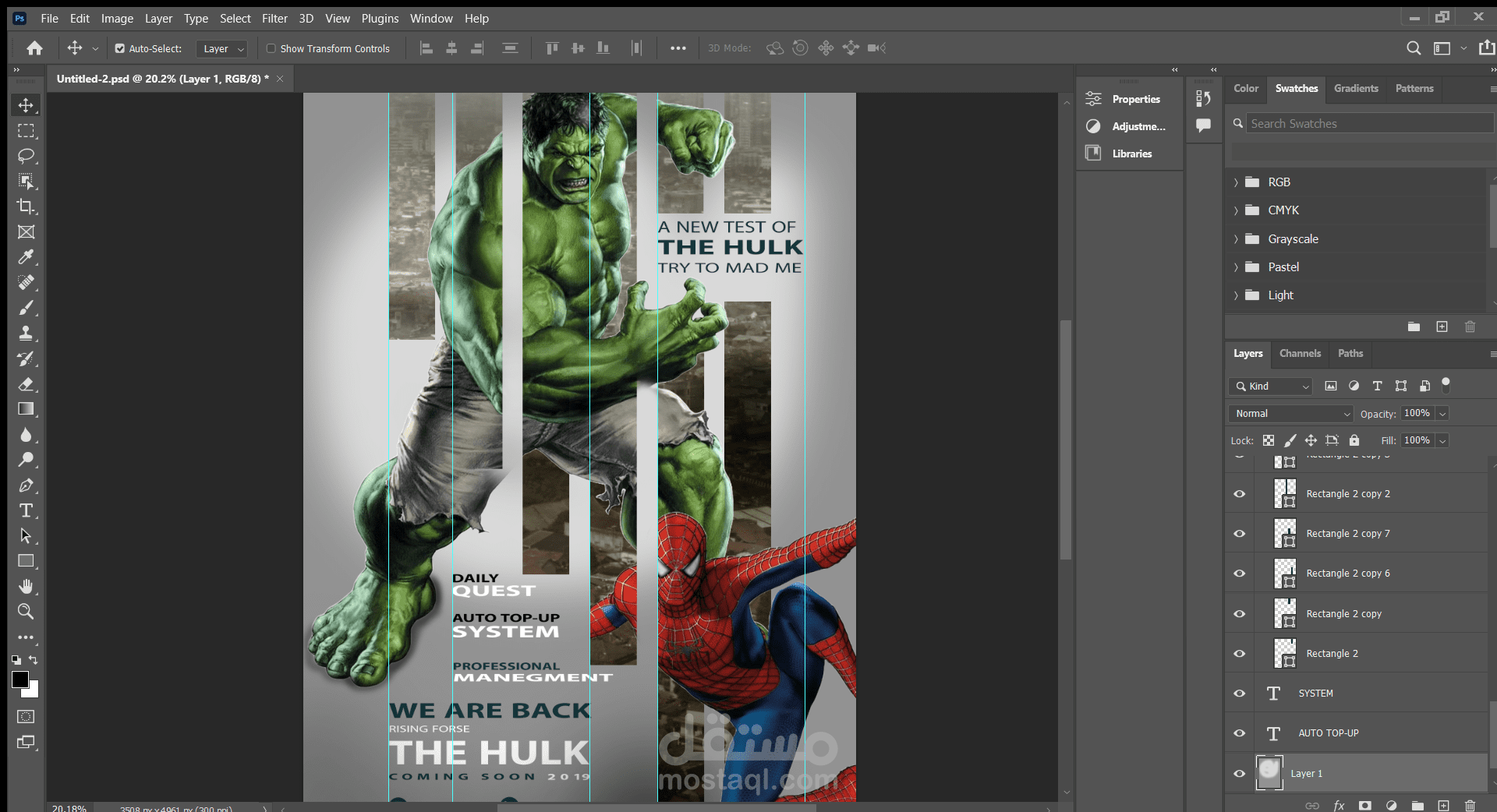
Task: Switch to the Channels tab
Action: [1300, 354]
